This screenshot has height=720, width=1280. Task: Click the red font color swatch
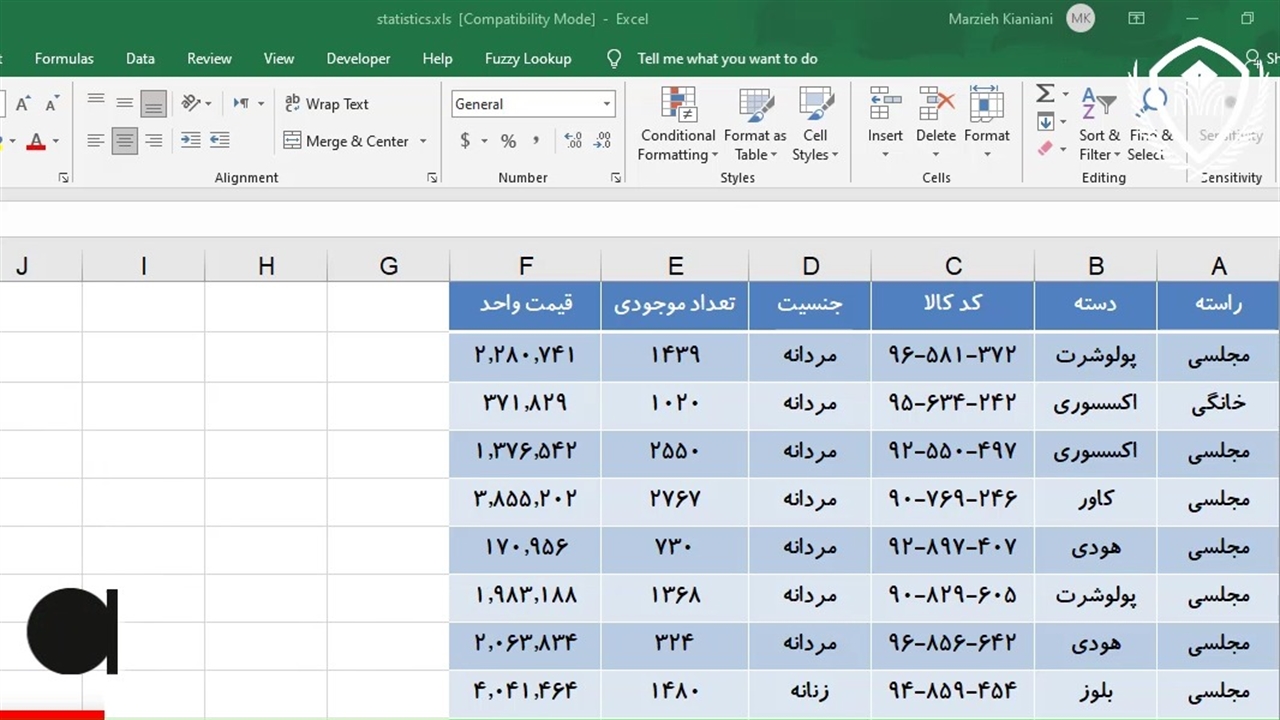(36, 142)
